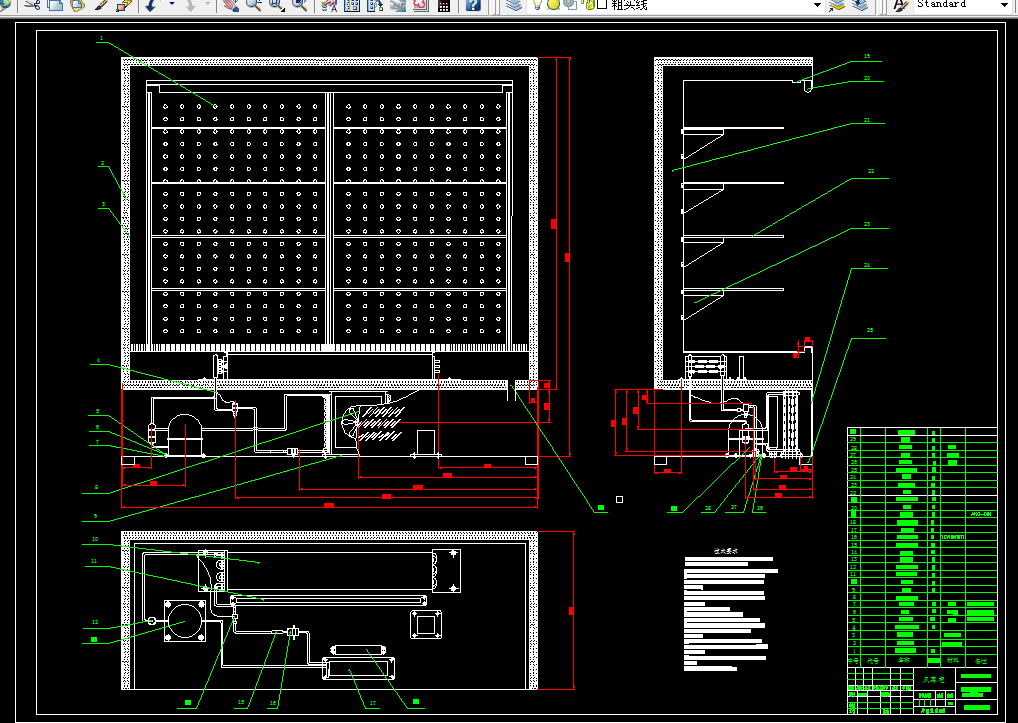Select the Zoom Window tool
This screenshot has width=1018, height=723.
[x=277, y=5]
